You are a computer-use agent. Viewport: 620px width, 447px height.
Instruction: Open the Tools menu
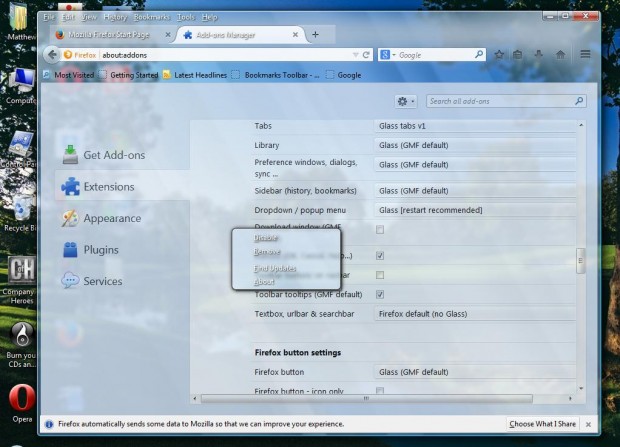click(185, 17)
